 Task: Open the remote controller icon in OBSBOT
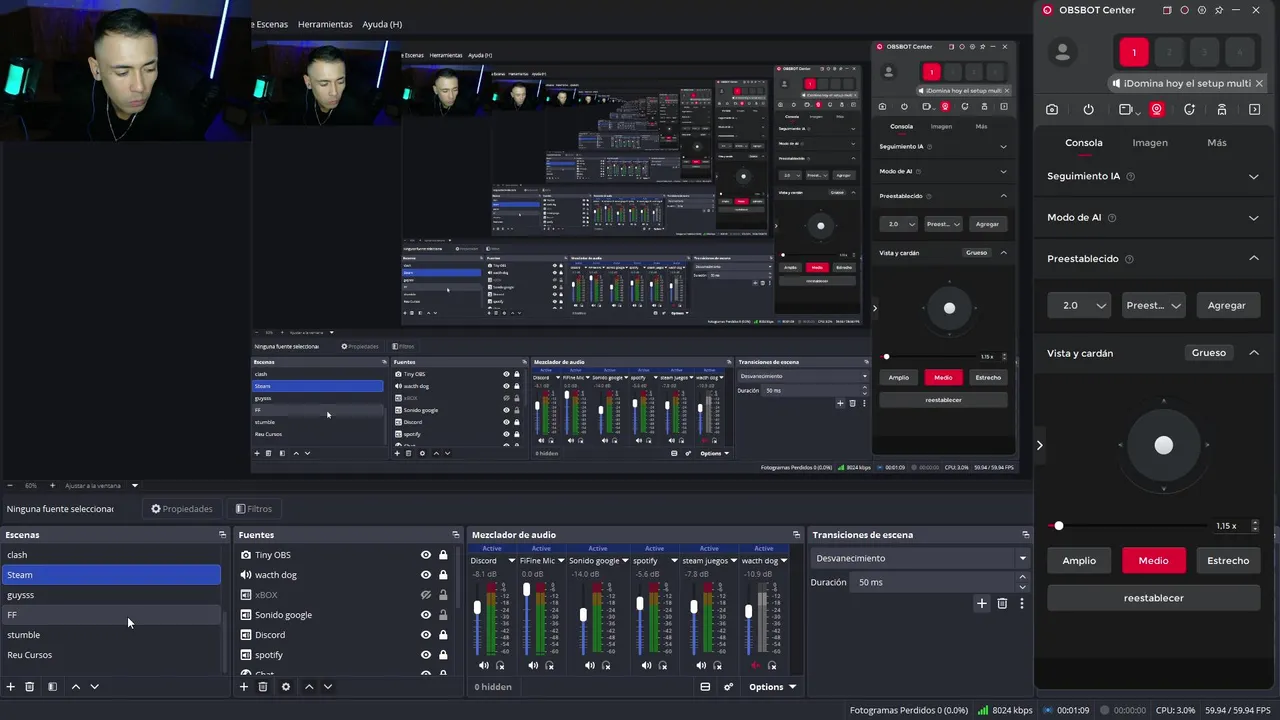click(1222, 110)
